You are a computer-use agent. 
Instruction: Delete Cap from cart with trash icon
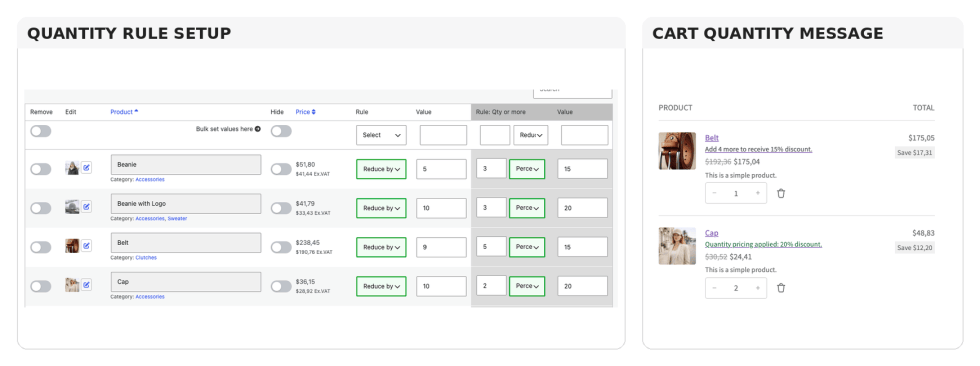781,288
